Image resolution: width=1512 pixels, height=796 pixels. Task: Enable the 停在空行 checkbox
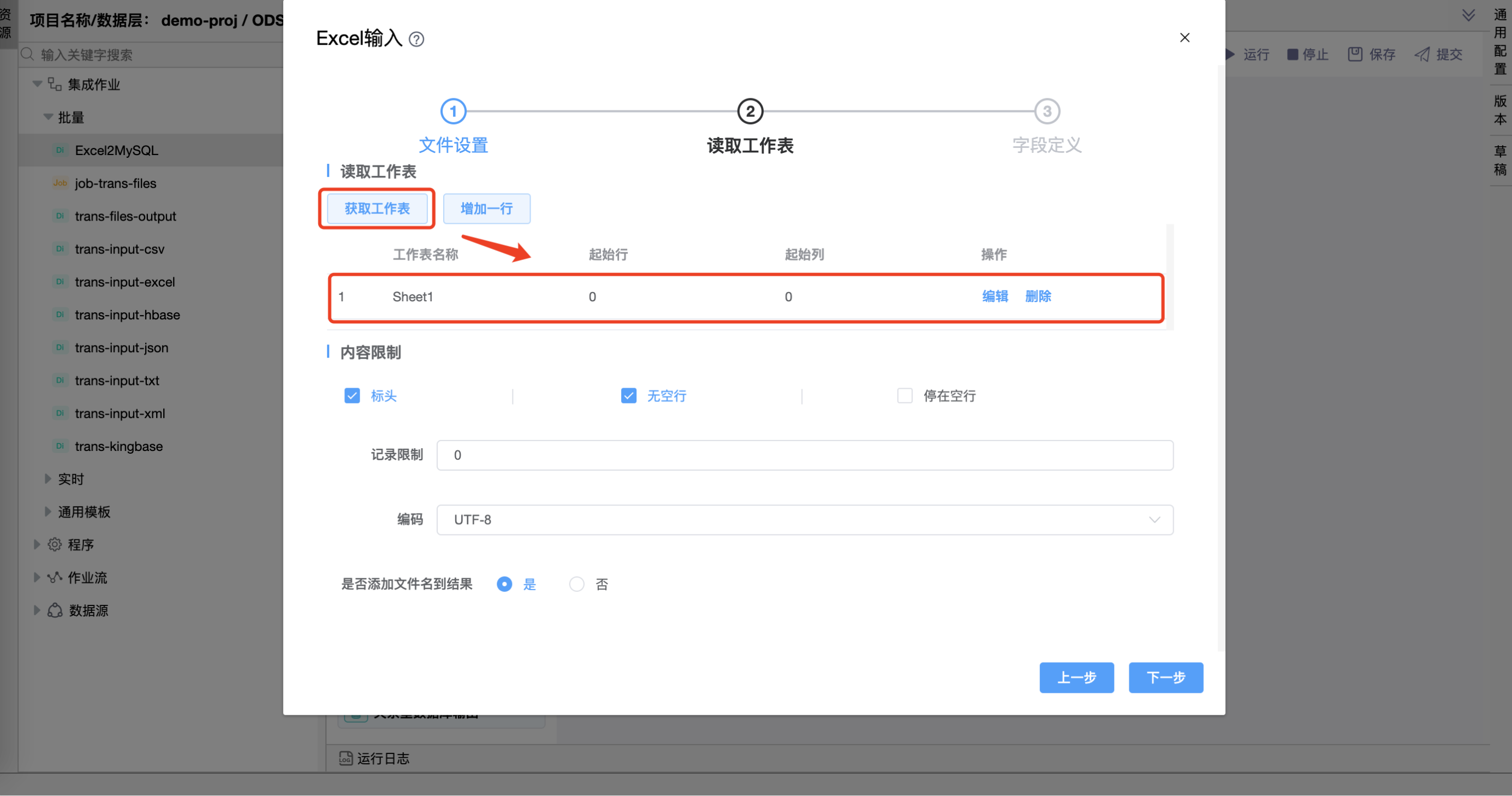(x=904, y=396)
